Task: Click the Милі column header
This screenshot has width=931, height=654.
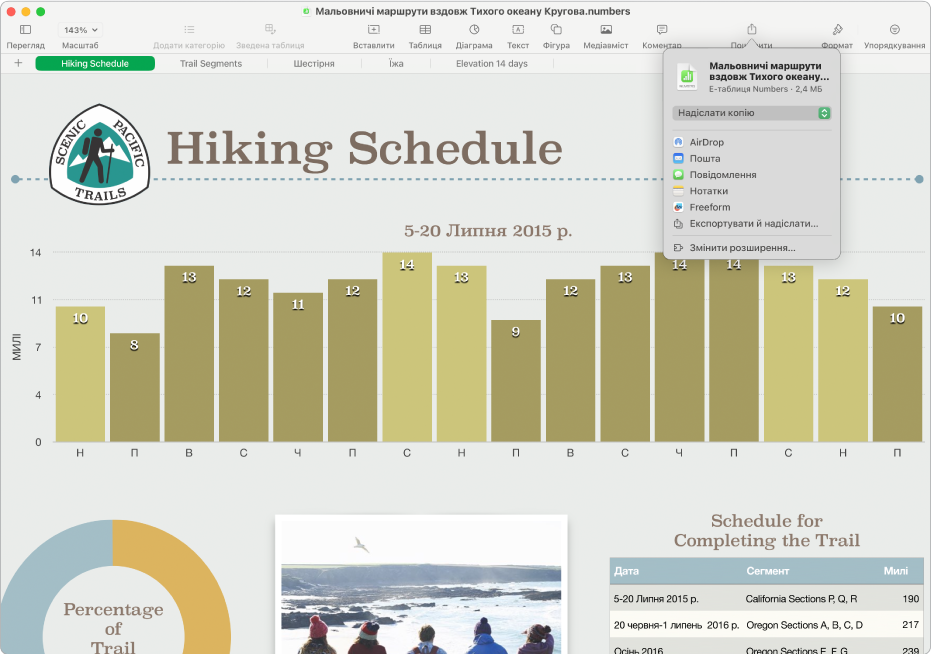Action: (895, 571)
